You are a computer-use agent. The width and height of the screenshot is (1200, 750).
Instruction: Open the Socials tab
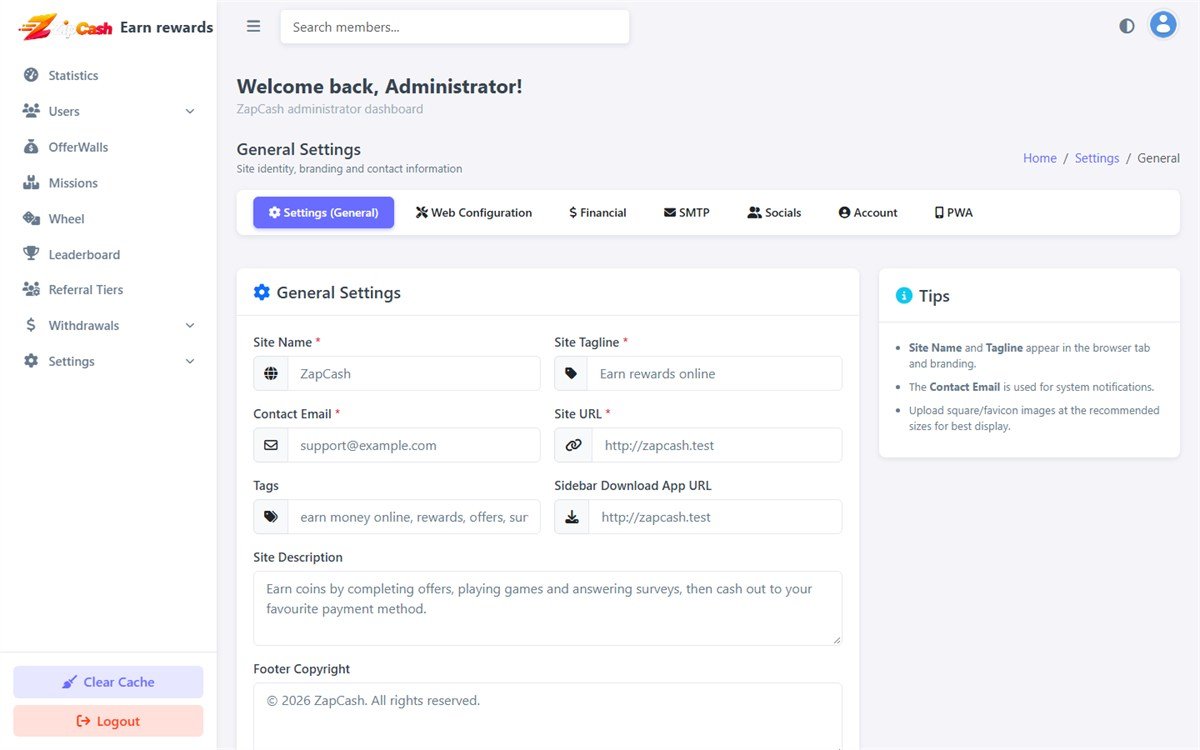[774, 212]
